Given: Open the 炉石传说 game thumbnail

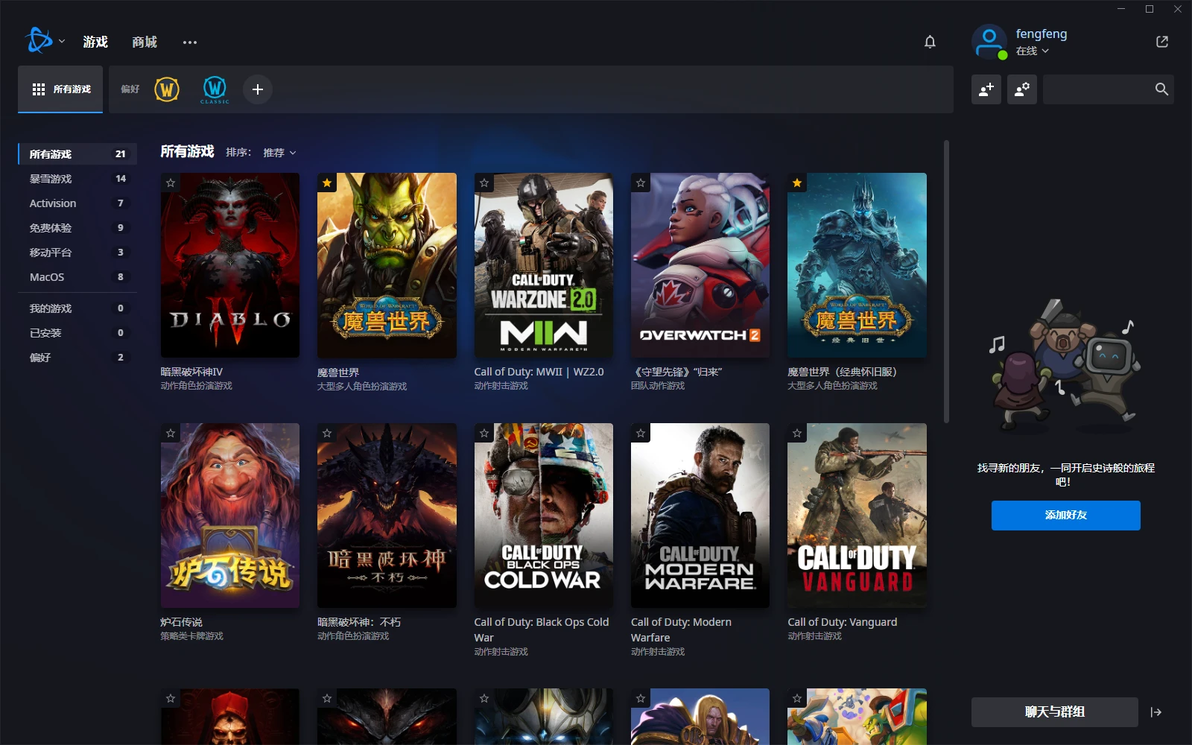Looking at the screenshot, I should click(230, 515).
